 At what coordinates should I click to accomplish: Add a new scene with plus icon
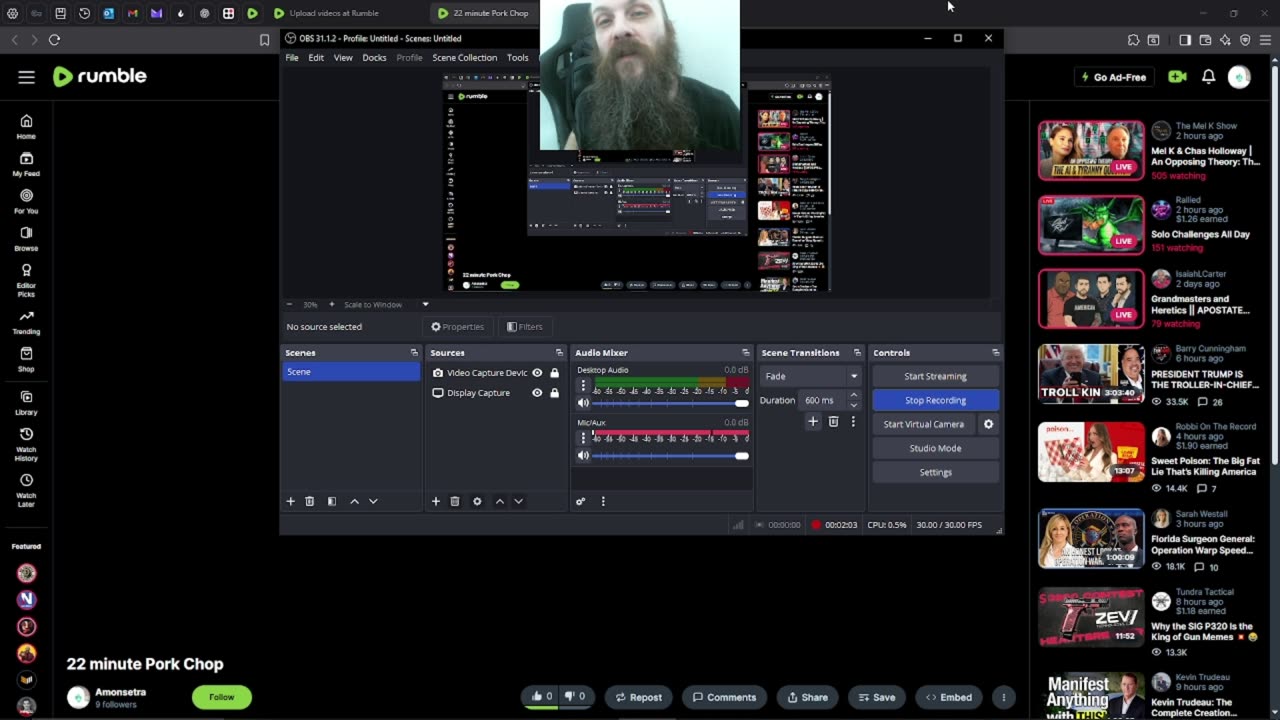[x=291, y=501]
